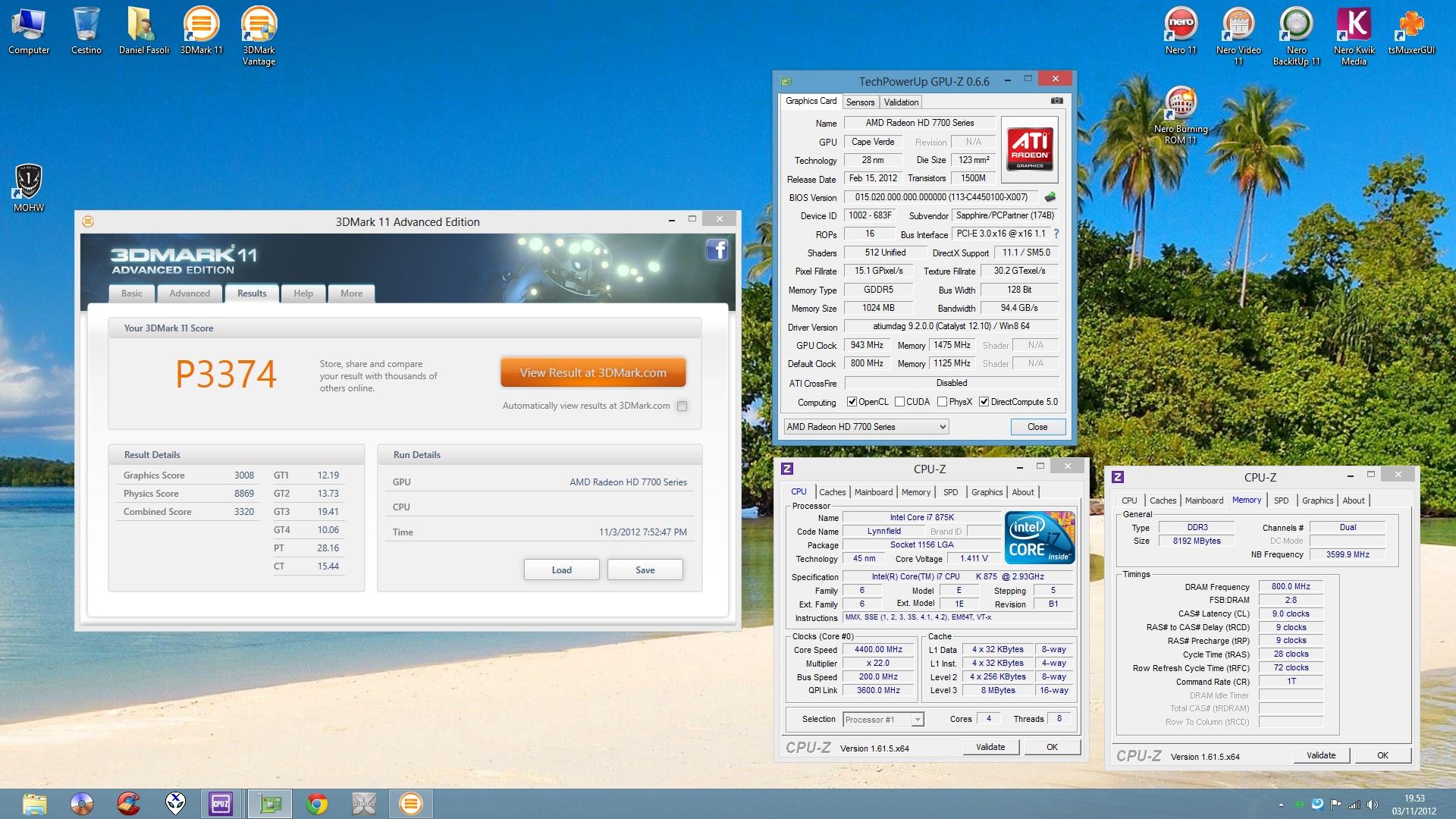
Task: Open Mainboard tab in left CPU-Z window
Action: (x=874, y=492)
